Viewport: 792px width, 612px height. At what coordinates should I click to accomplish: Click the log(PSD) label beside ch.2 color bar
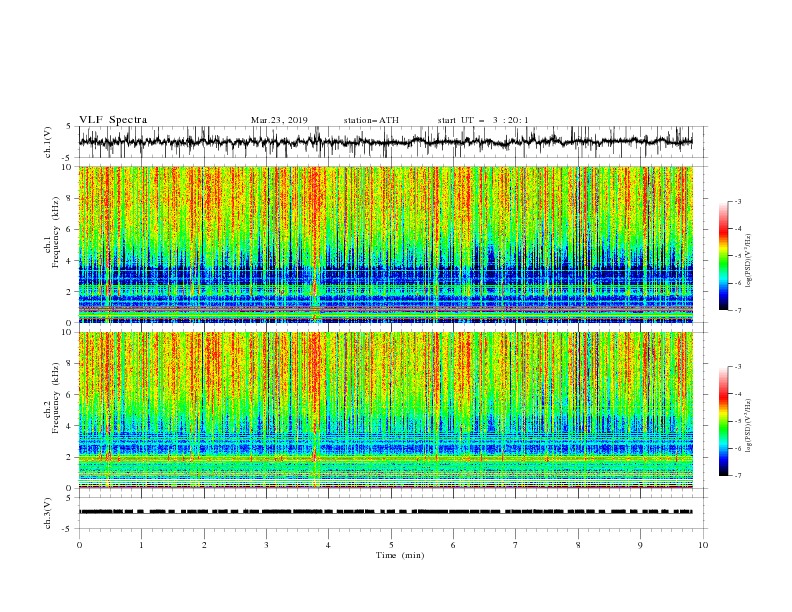pos(748,426)
